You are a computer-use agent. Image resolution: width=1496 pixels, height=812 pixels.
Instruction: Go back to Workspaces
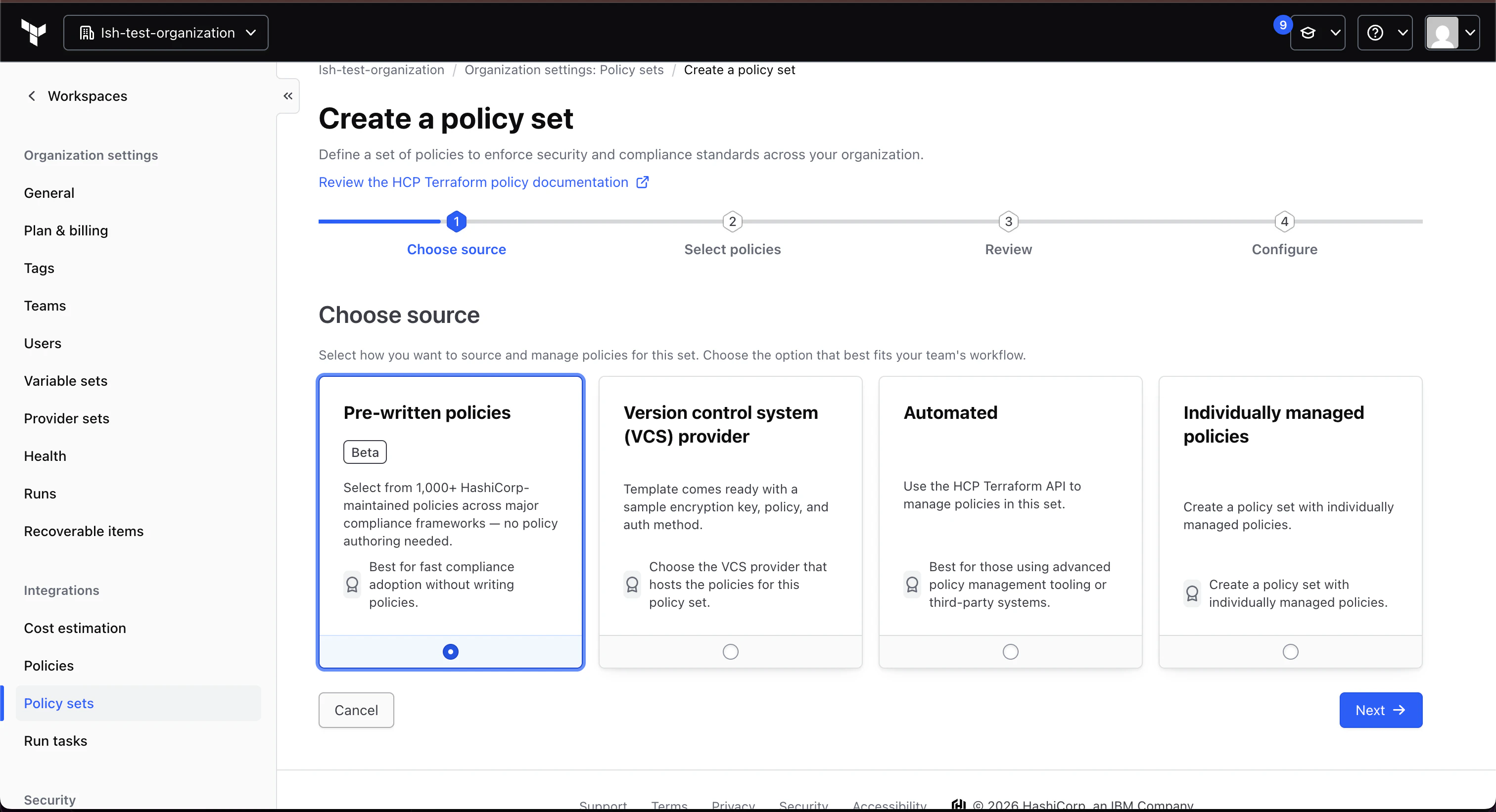coord(78,96)
